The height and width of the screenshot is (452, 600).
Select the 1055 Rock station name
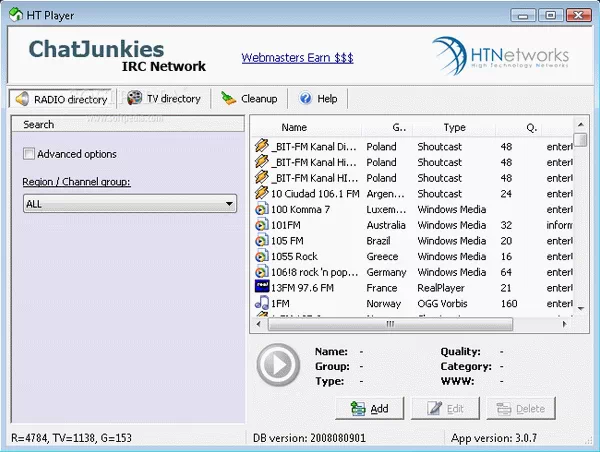[x=294, y=256]
